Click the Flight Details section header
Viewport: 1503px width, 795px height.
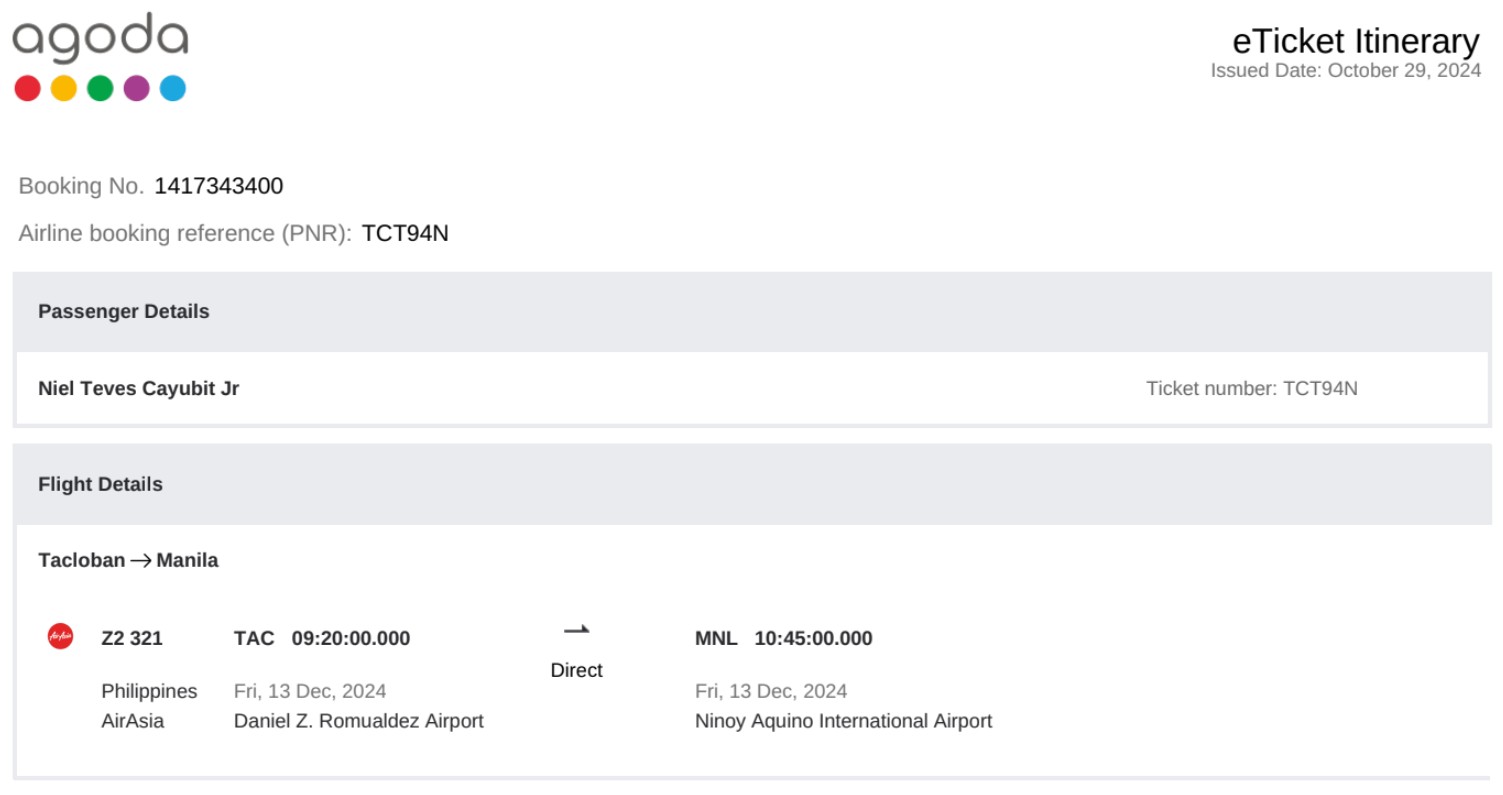(x=100, y=485)
